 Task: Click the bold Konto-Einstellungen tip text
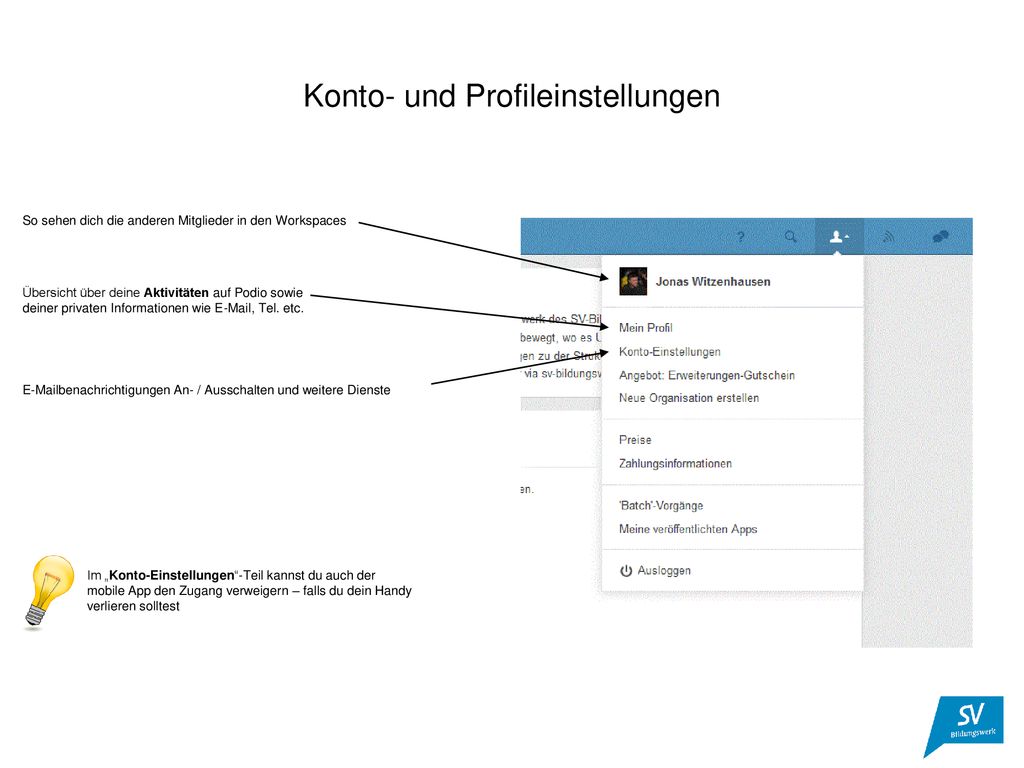point(172,575)
